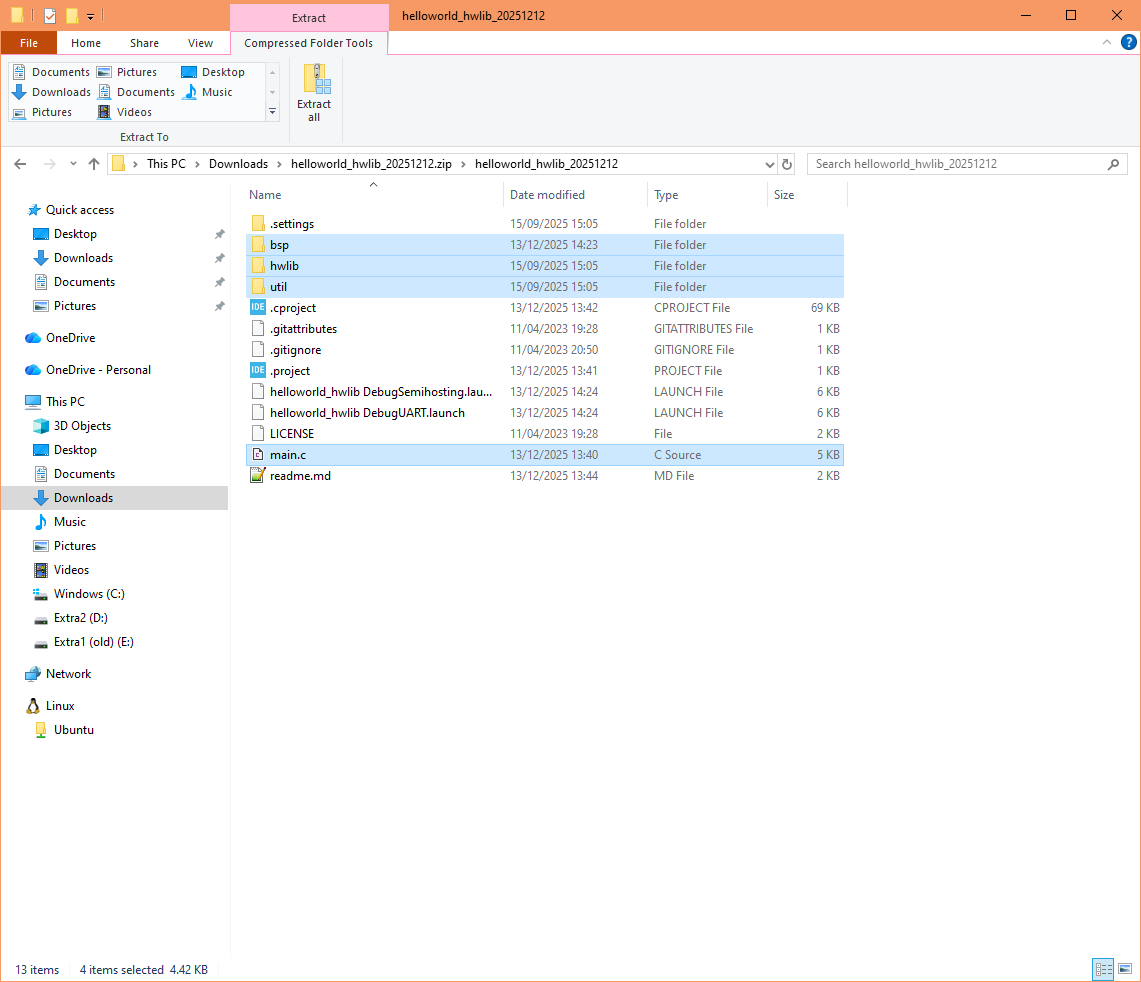Viewport: 1141px width, 982px height.
Task: Switch to thumbnail view using status bar icon
Action: point(1126,969)
